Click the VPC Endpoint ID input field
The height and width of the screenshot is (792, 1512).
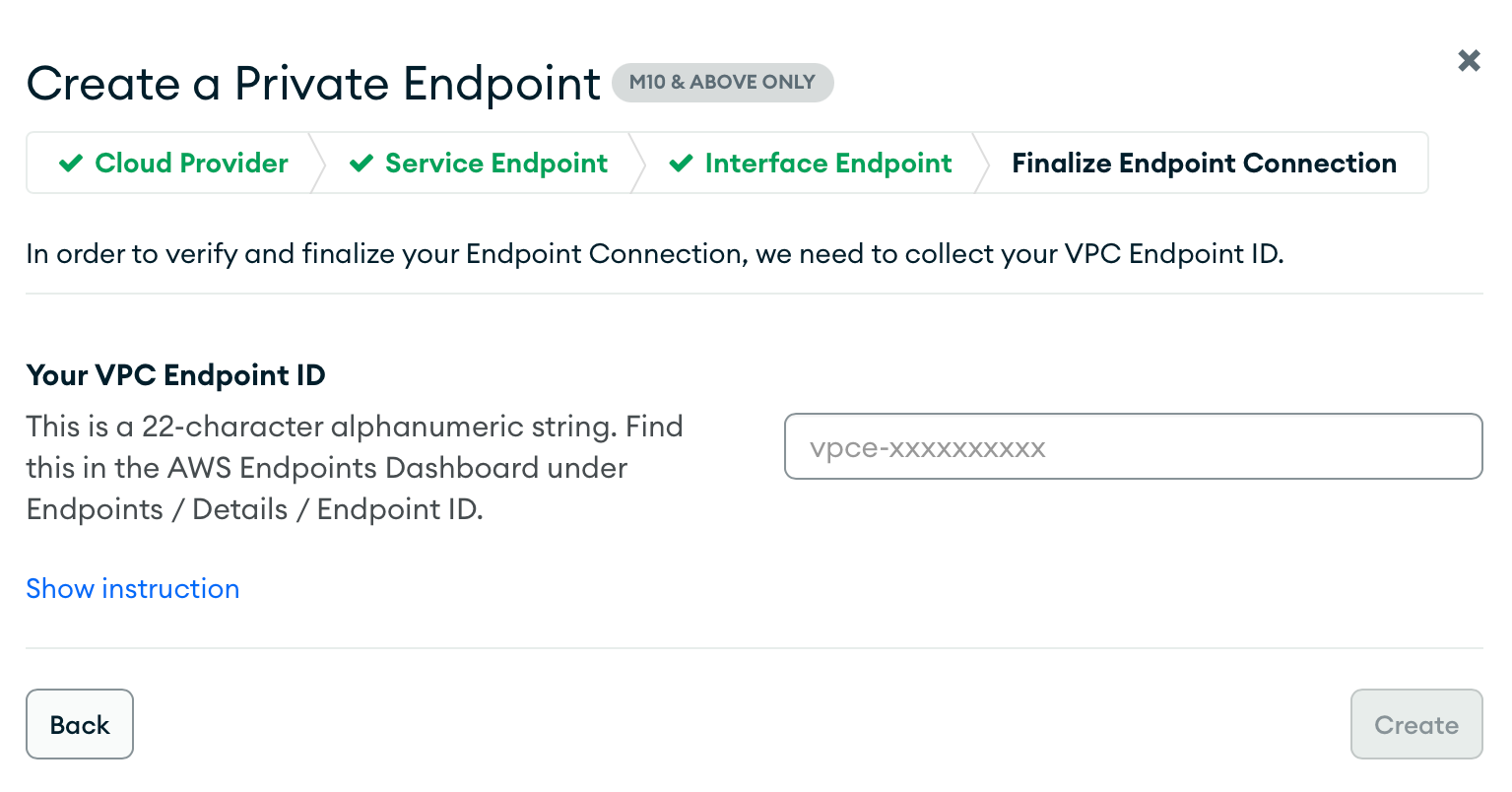coord(1133,446)
